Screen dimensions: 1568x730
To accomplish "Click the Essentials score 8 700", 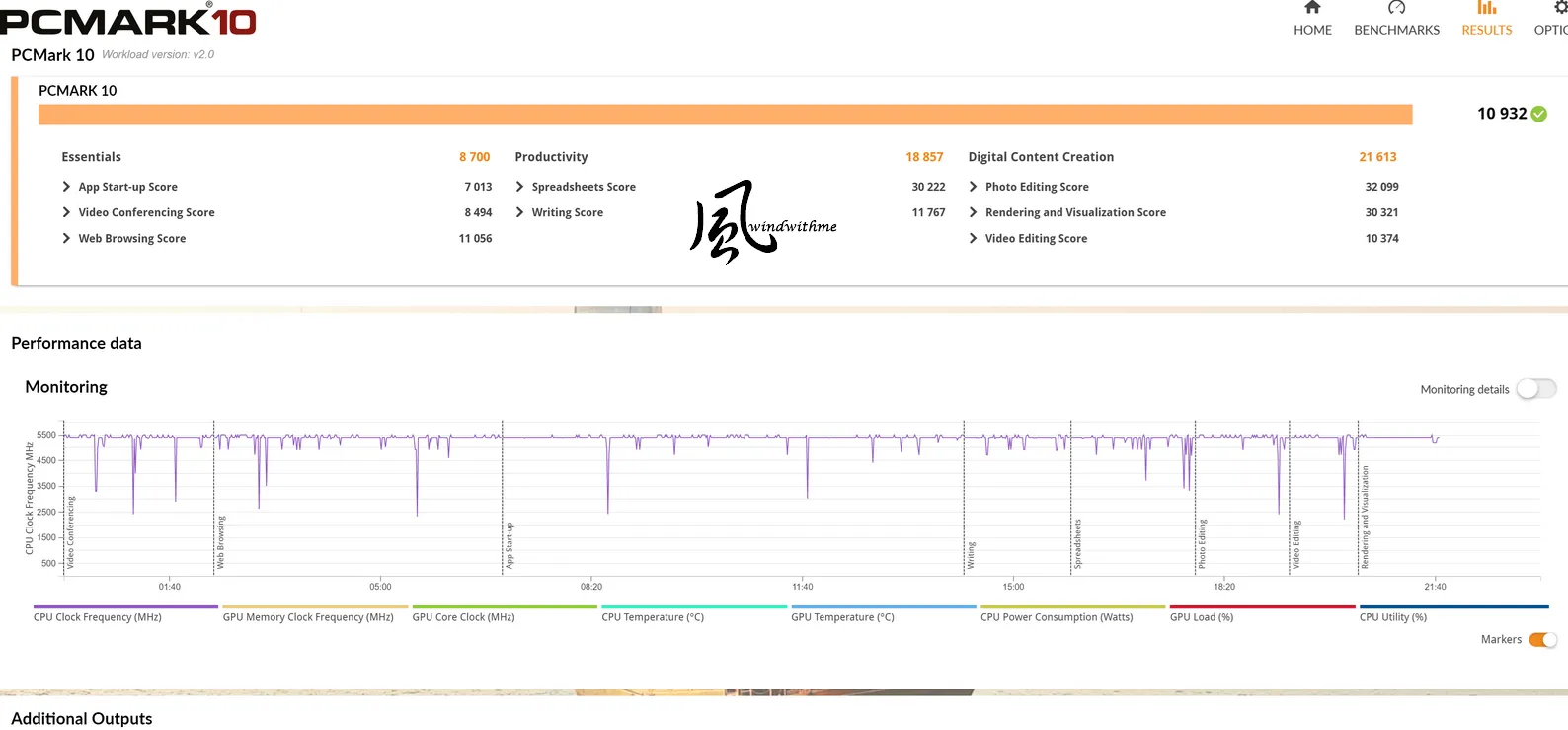I will click(474, 157).
